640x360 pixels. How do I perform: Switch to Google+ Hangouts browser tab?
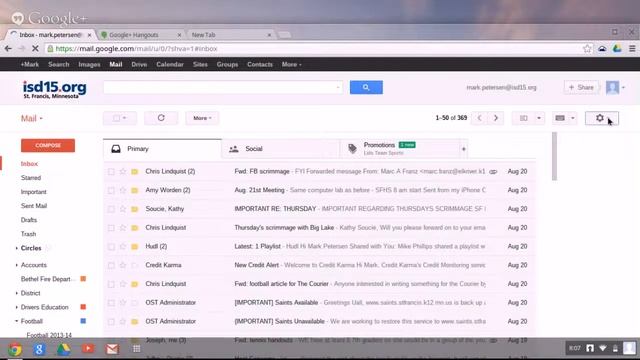coord(141,35)
